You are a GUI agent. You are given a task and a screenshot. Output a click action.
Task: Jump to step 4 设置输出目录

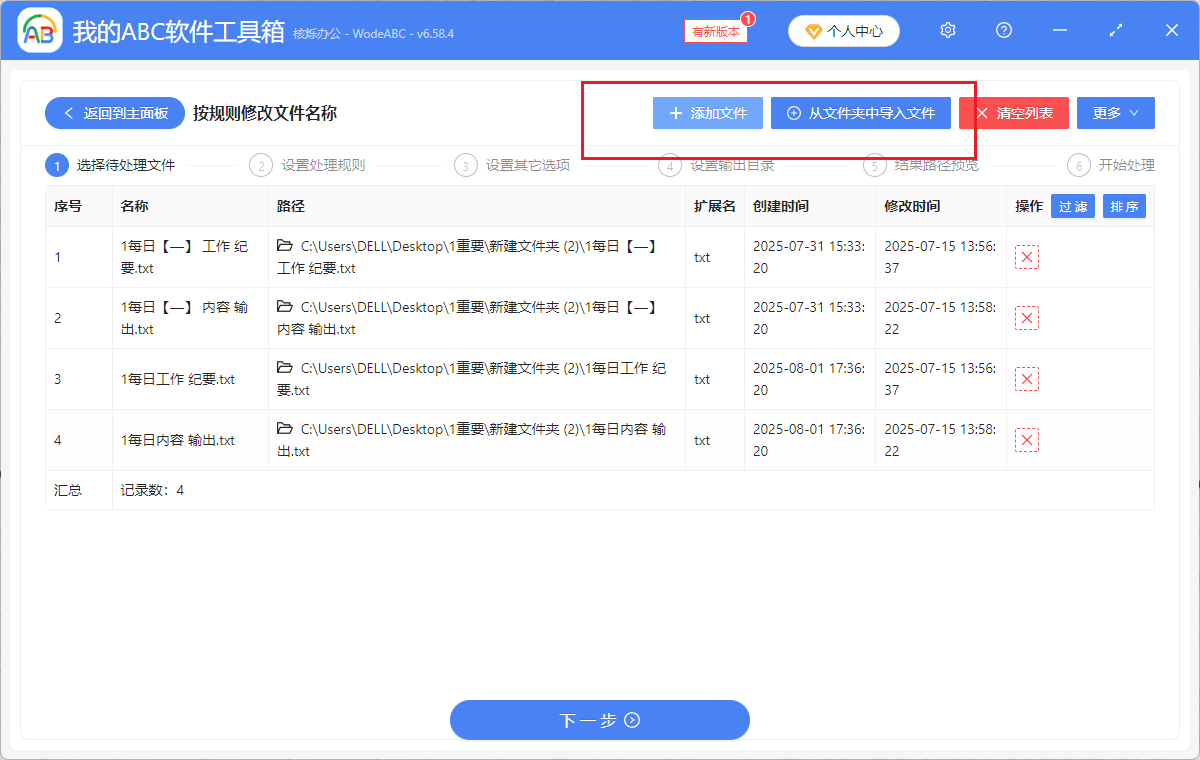pos(722,165)
